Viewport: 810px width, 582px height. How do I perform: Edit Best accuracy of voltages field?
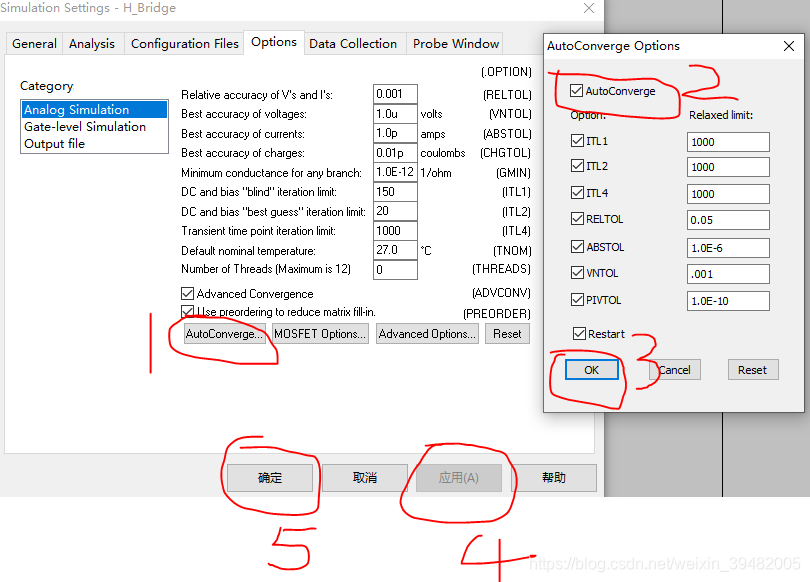point(395,114)
